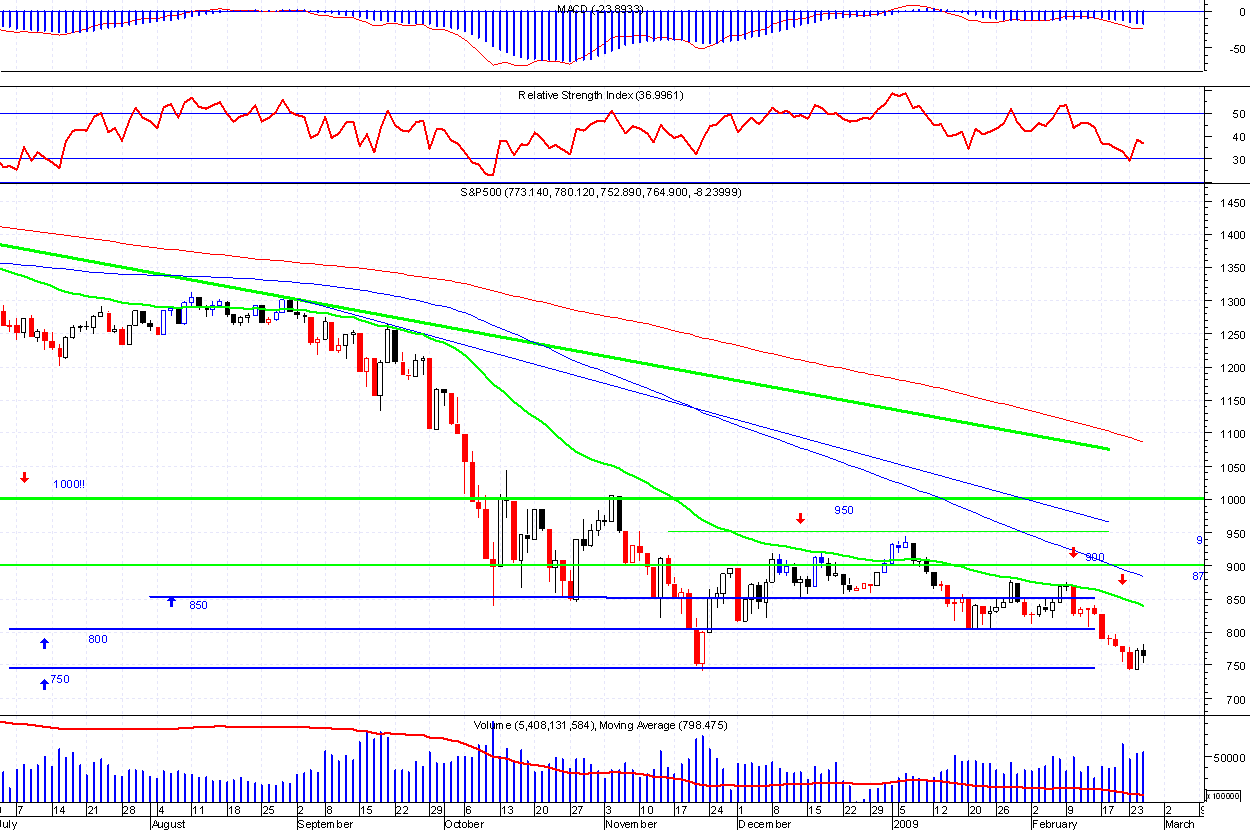Click the 30 level on the RSI axis

(x=1238, y=160)
